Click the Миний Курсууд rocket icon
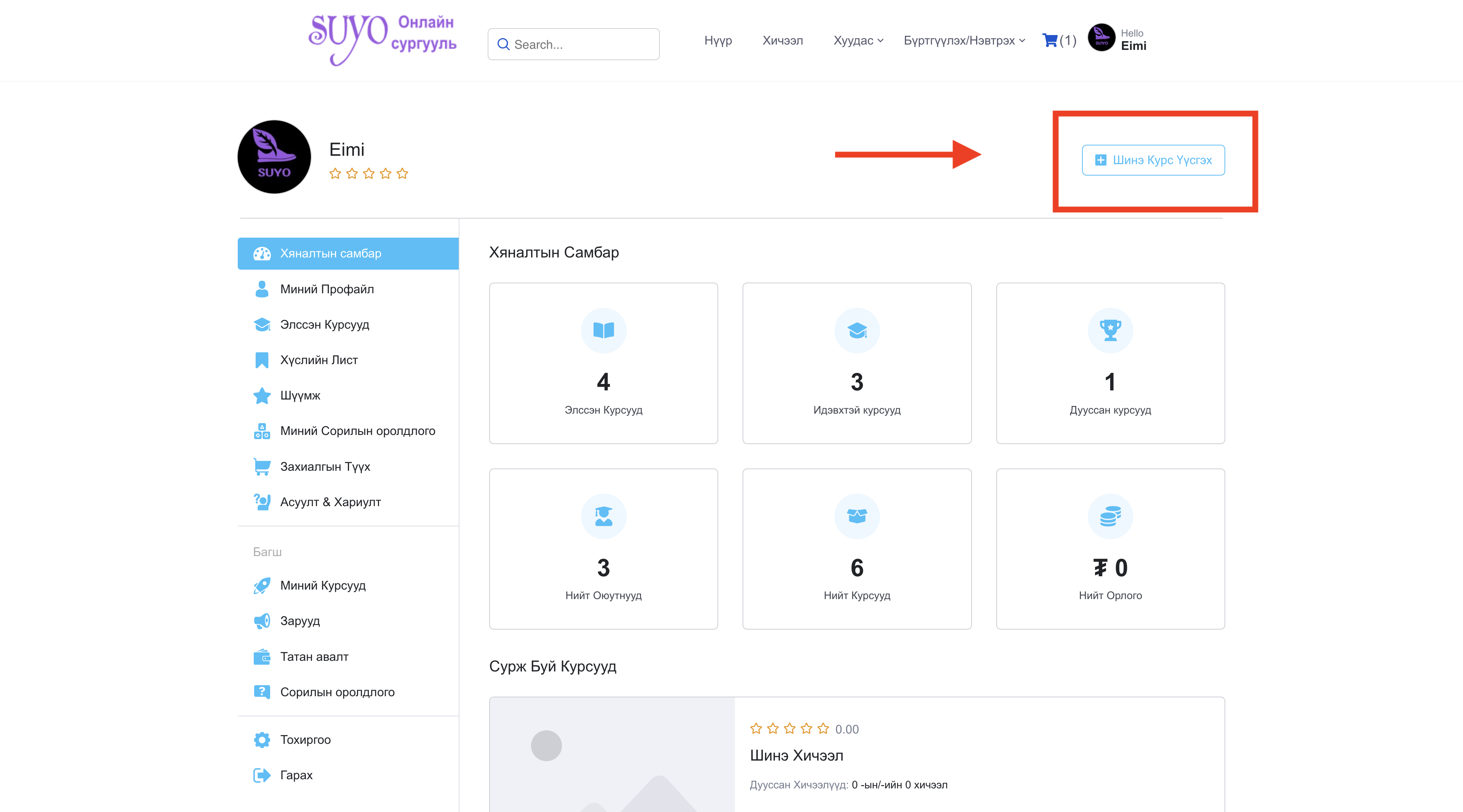1463x812 pixels. [262, 585]
